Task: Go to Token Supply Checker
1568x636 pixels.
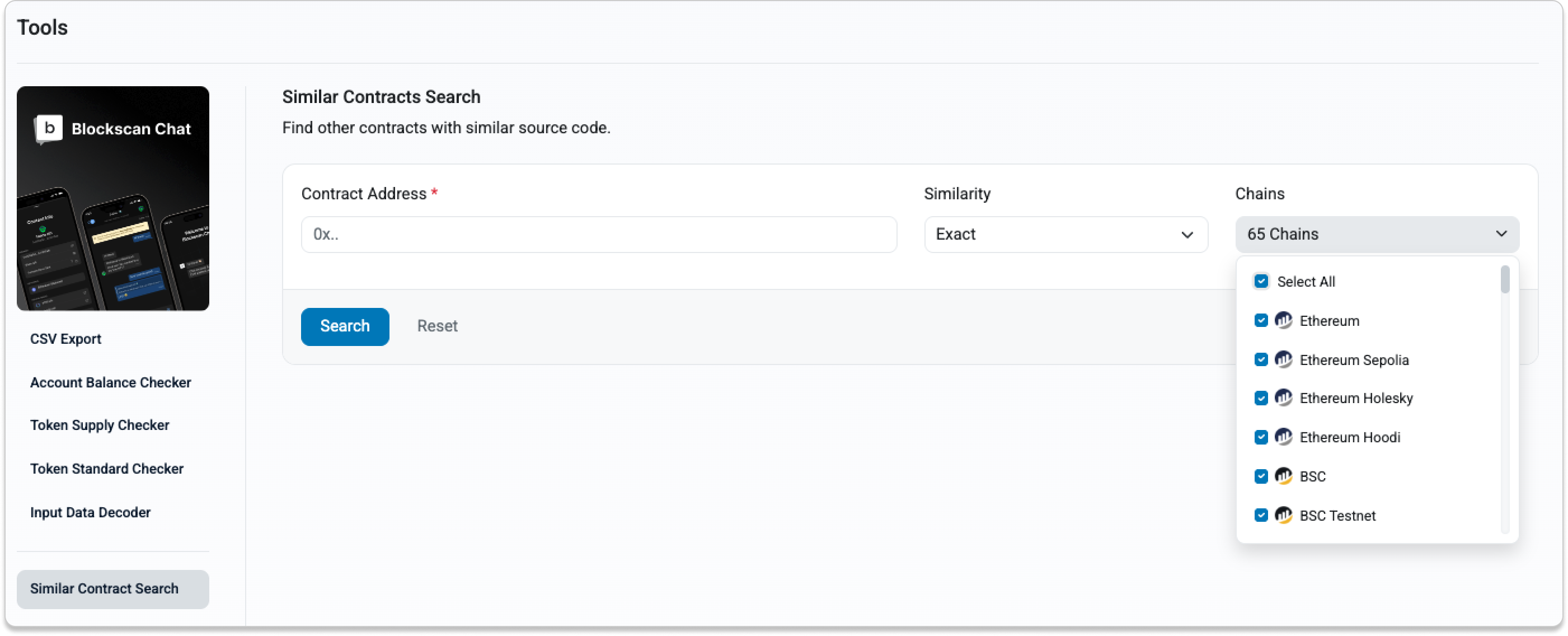Action: coord(100,425)
